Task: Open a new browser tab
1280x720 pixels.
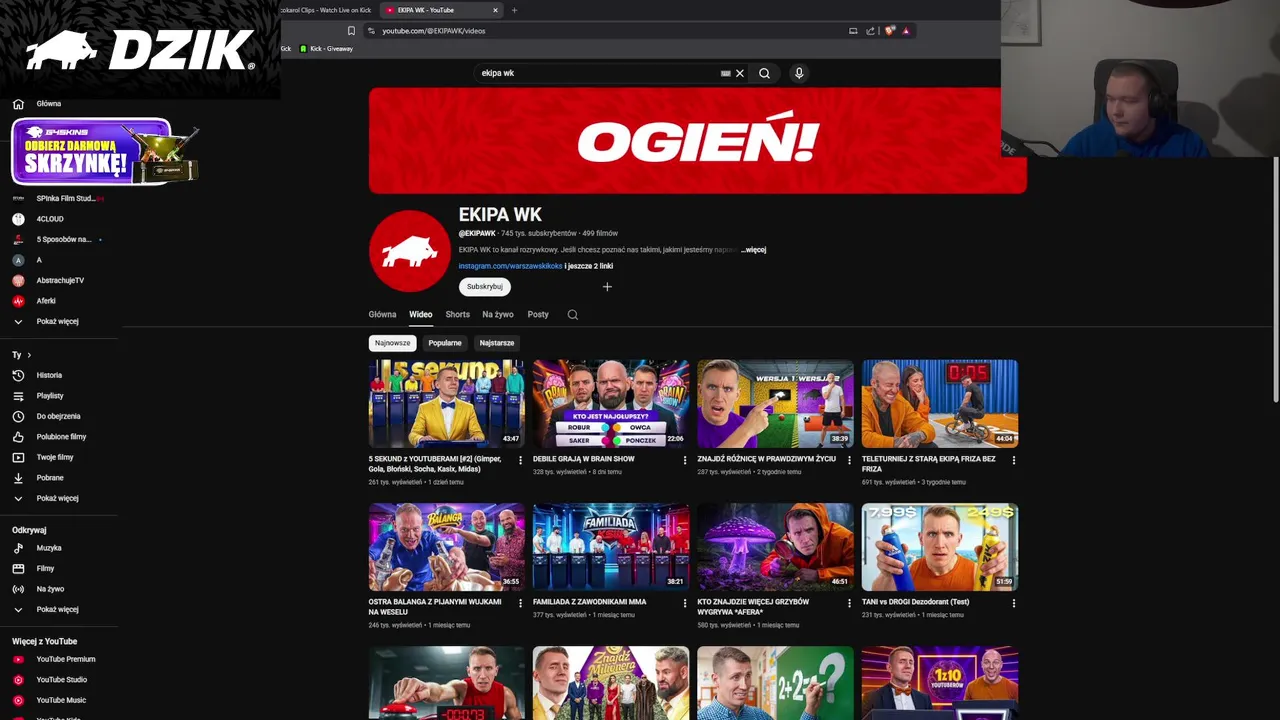Action: pos(514,10)
